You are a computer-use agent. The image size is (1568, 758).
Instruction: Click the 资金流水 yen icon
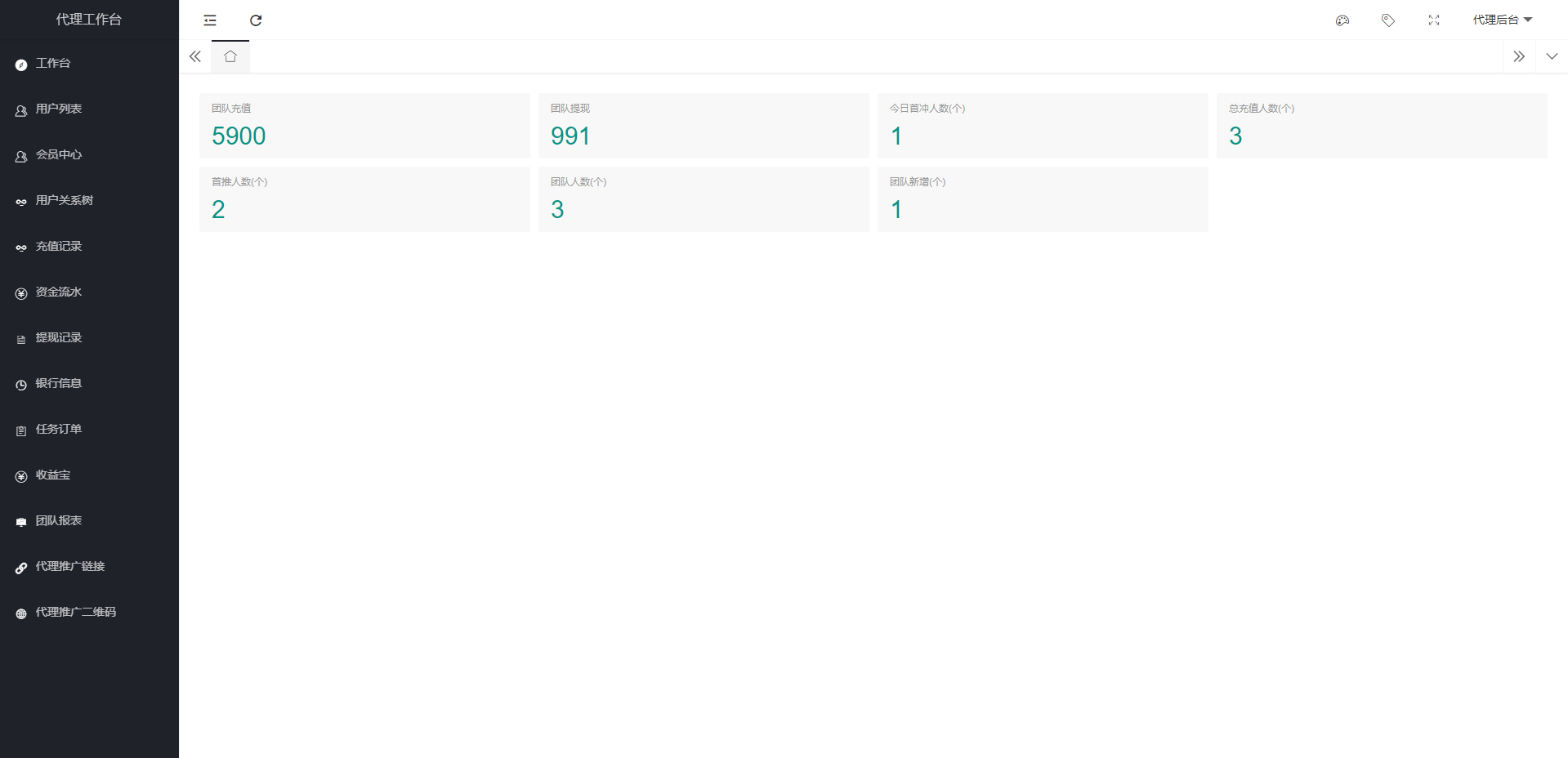[x=21, y=293]
